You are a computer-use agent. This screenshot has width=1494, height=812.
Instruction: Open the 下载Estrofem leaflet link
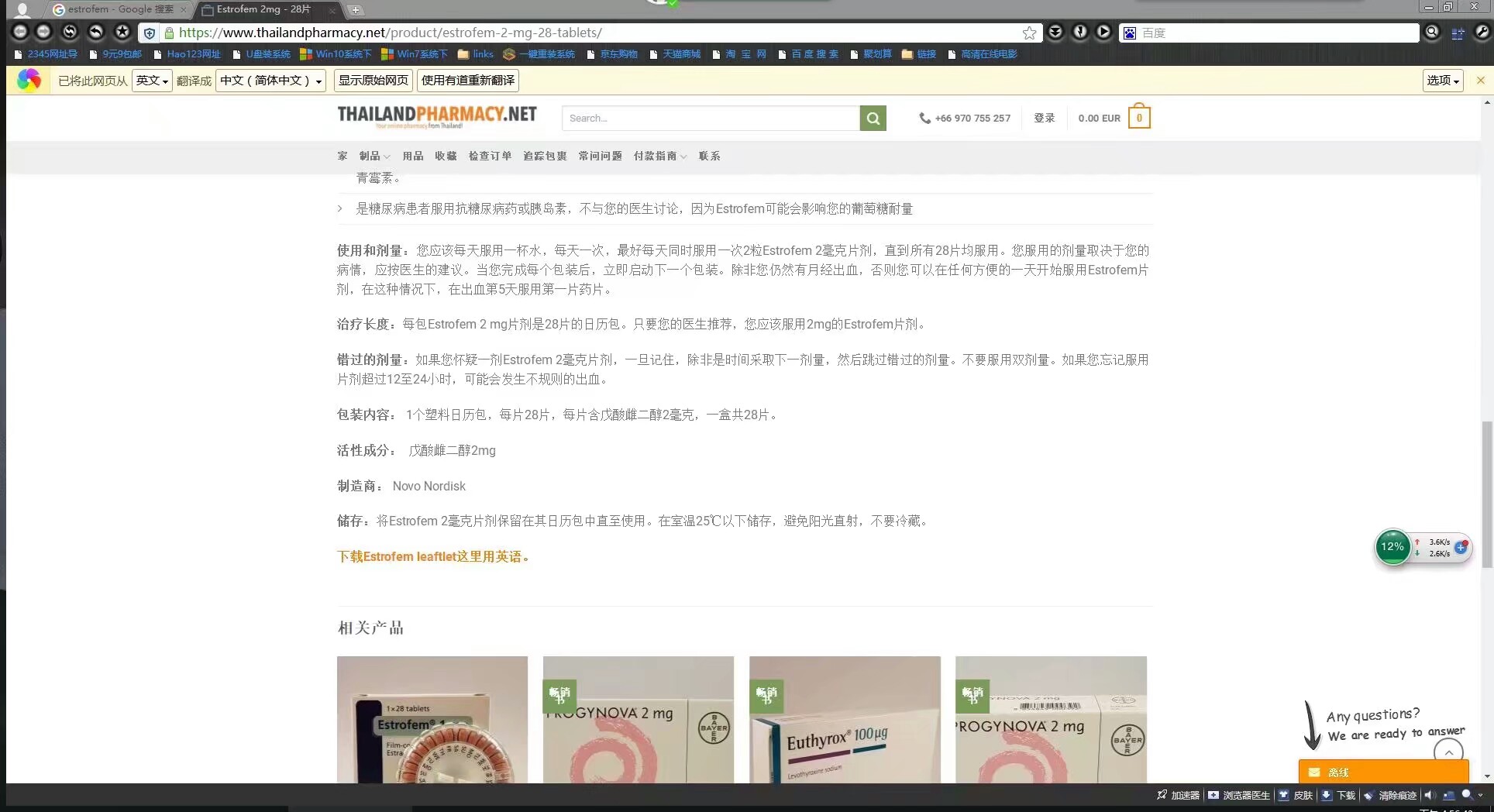[433, 556]
